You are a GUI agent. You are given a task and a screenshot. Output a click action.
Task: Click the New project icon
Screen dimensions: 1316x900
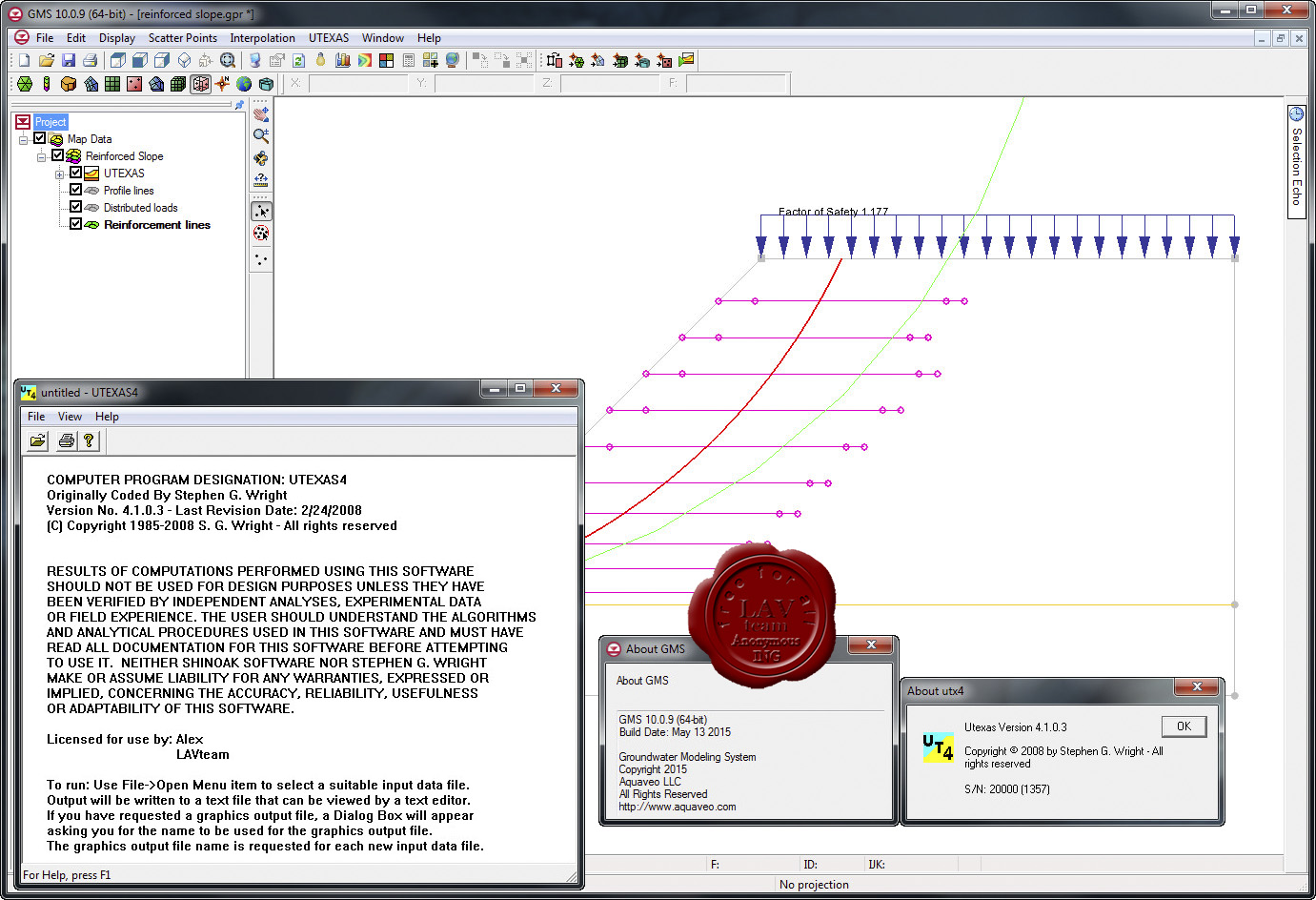25,60
